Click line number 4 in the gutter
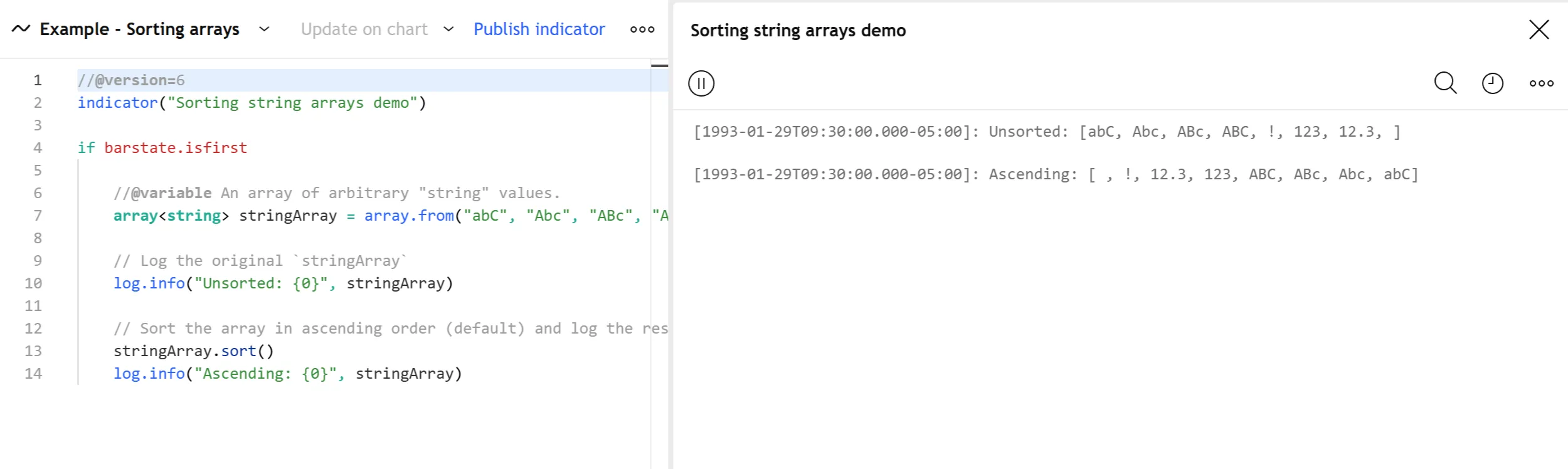 (38, 148)
